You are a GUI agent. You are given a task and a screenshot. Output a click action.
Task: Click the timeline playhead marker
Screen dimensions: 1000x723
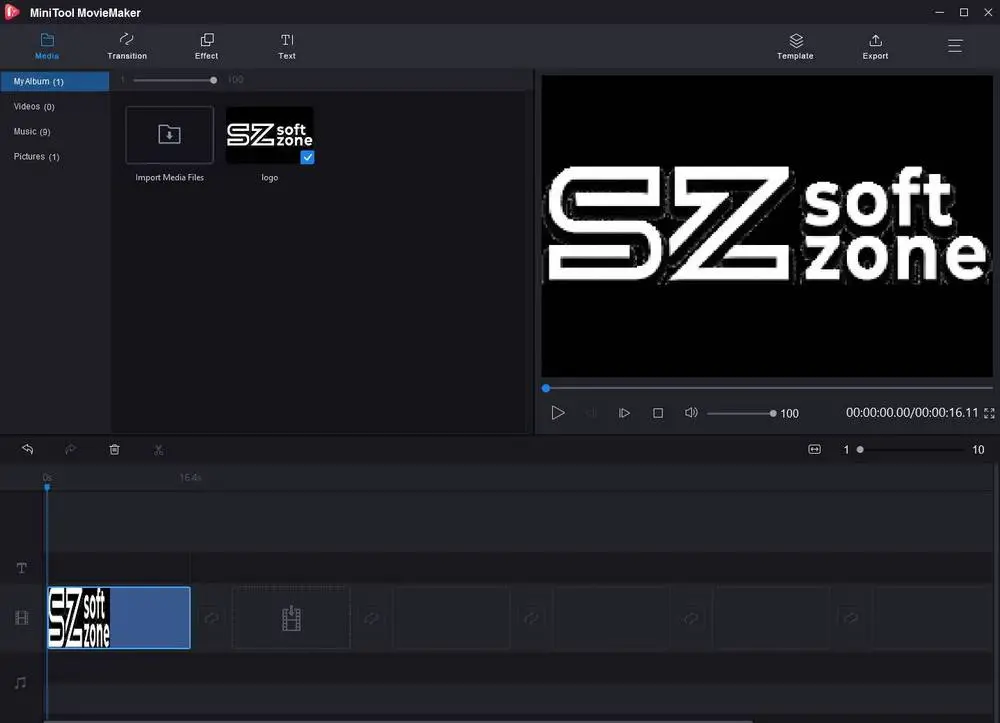[x=47, y=487]
